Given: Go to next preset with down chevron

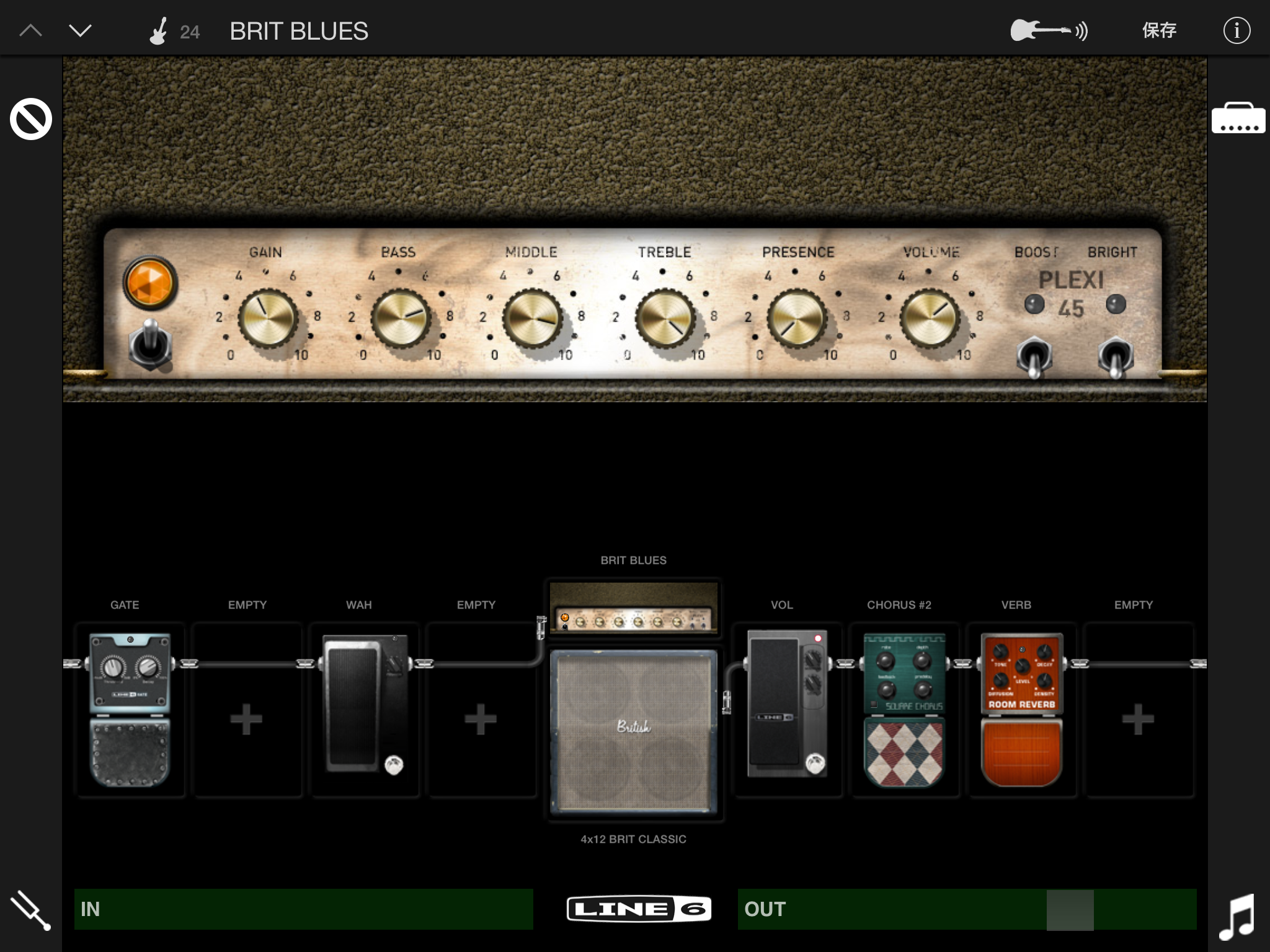Looking at the screenshot, I should [x=80, y=30].
